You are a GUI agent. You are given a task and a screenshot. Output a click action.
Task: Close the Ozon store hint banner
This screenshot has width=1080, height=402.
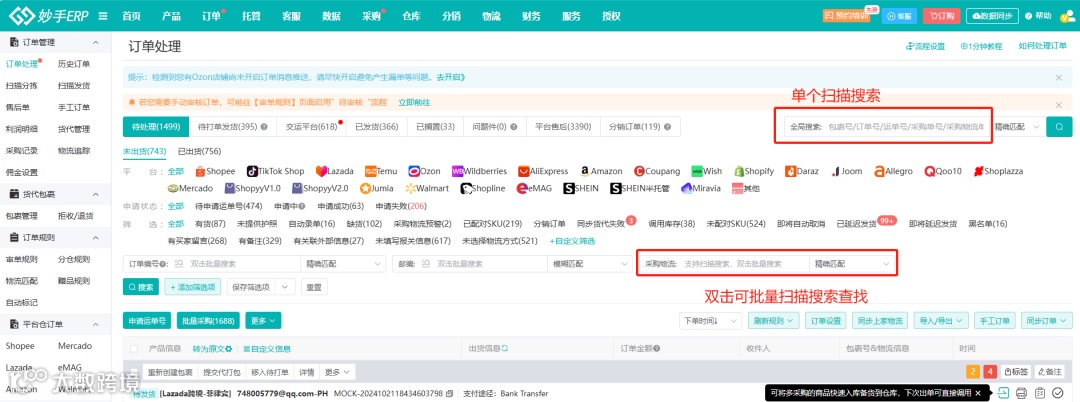(1059, 78)
